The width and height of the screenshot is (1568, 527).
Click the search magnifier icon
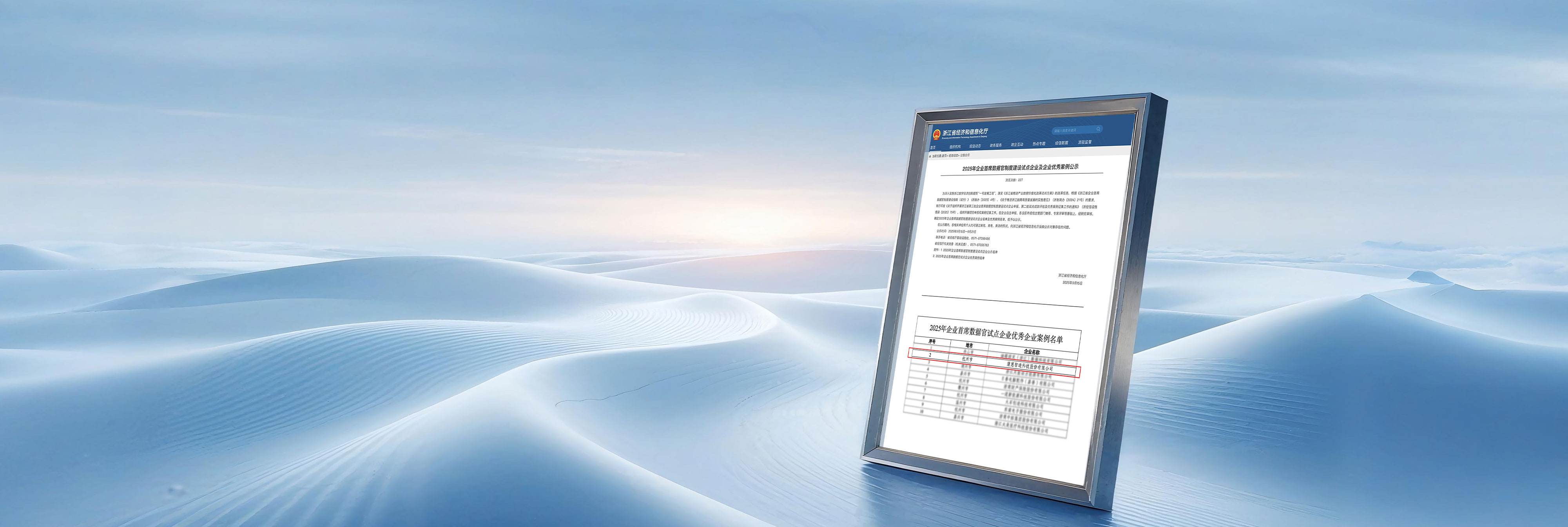coord(1099,129)
